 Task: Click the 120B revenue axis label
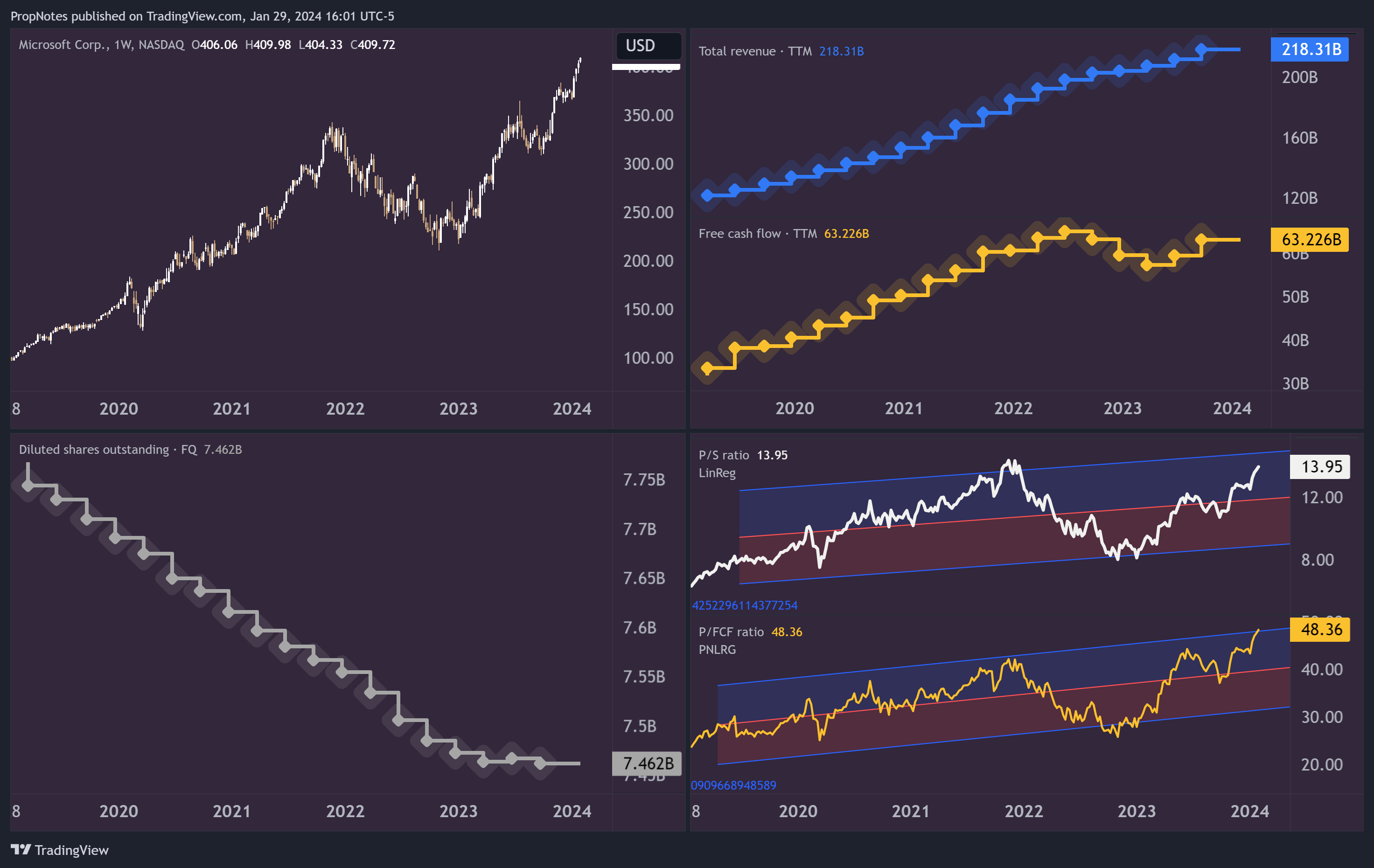[1300, 198]
